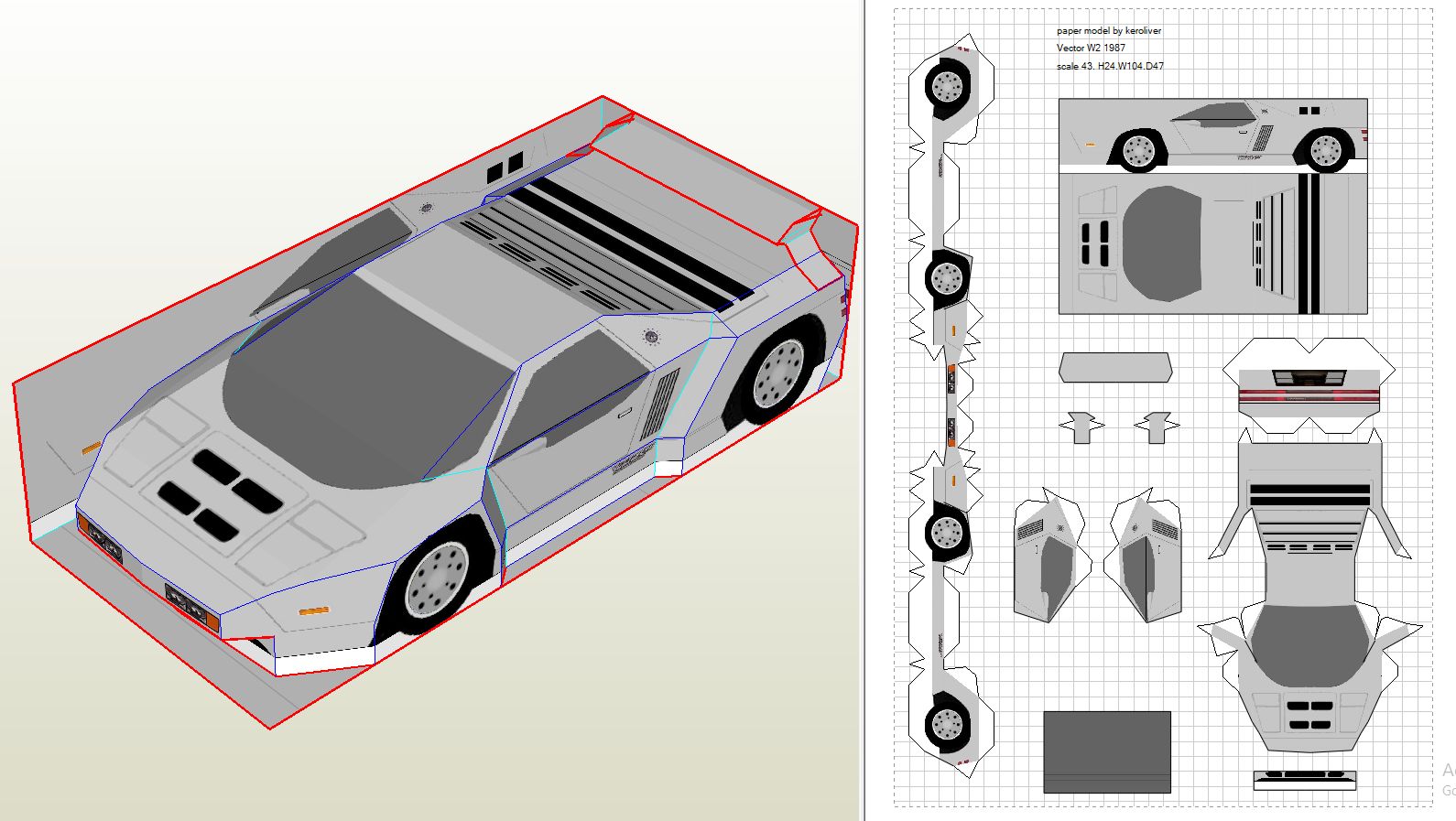1456x821 pixels.
Task: Select the left small arrow-shaped tab part
Action: pos(1081,427)
